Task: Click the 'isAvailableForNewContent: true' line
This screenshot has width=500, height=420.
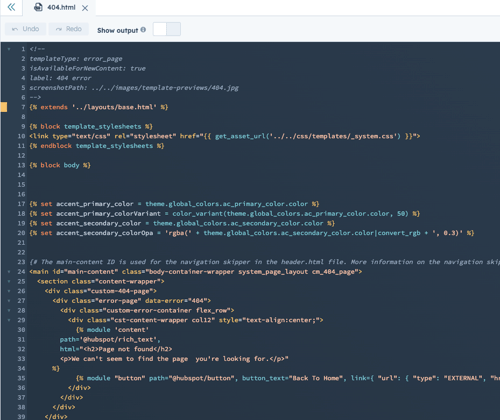Action: click(87, 68)
